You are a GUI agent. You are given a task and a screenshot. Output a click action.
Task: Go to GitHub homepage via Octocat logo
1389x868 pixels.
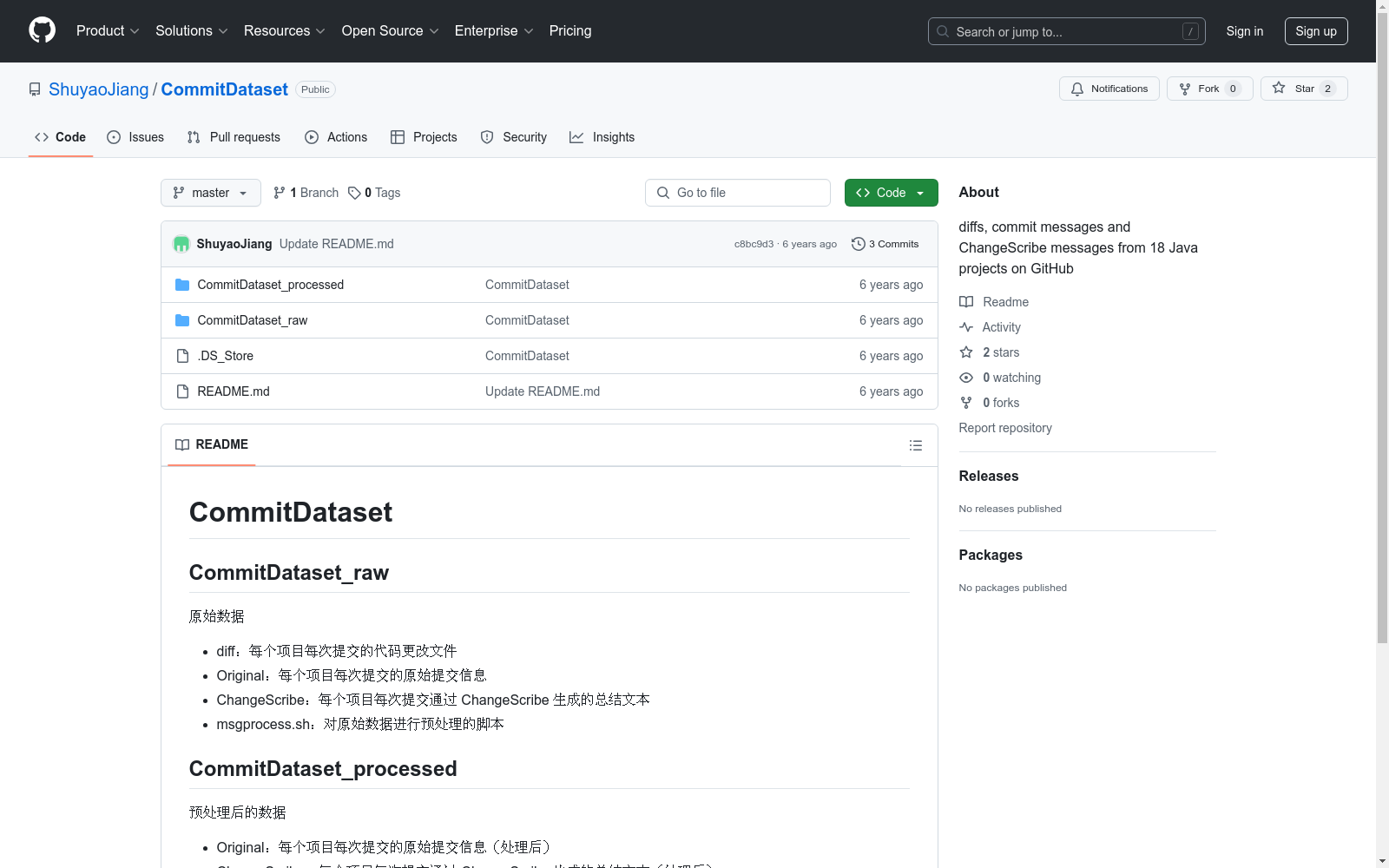tap(42, 30)
